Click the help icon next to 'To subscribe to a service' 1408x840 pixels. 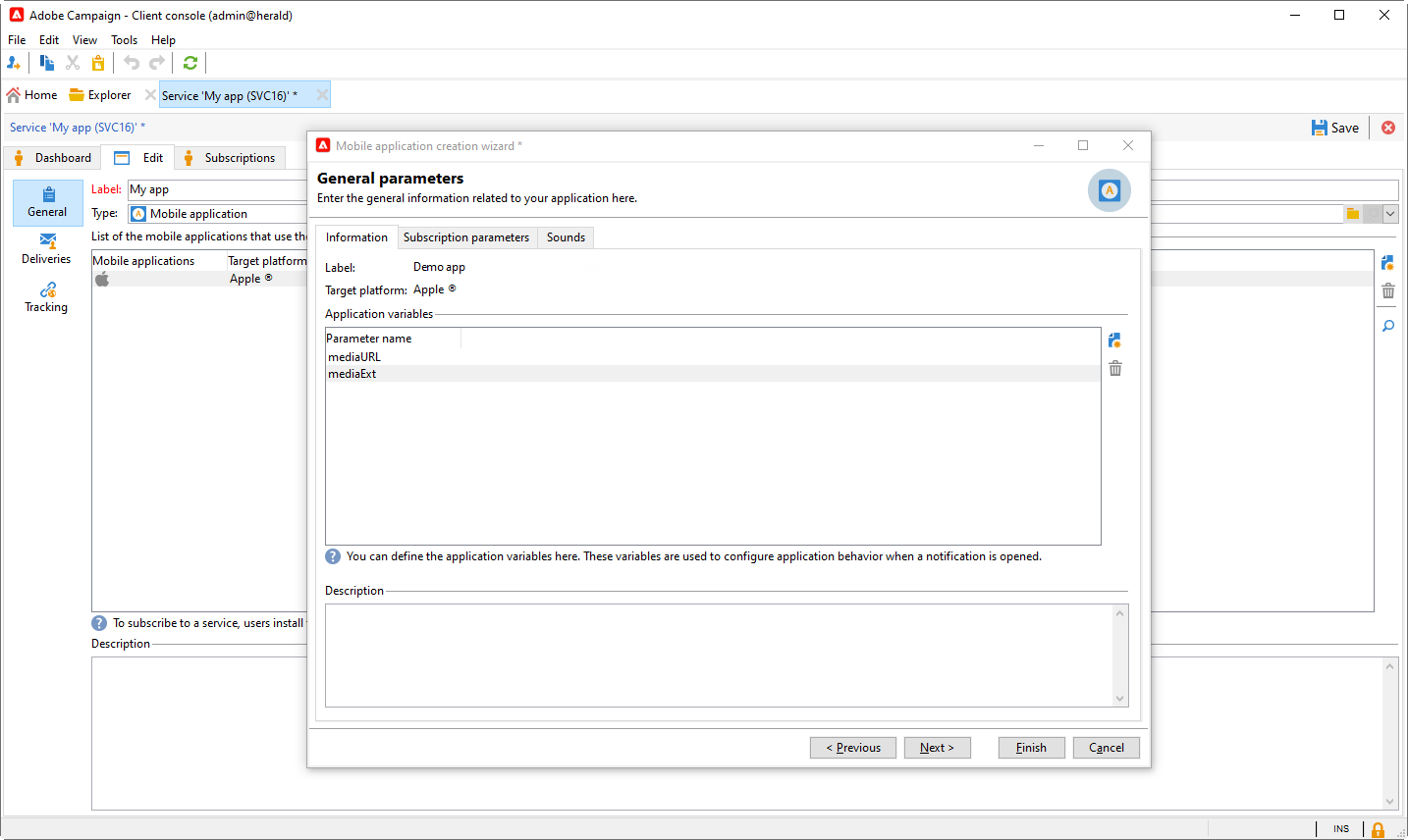99,623
